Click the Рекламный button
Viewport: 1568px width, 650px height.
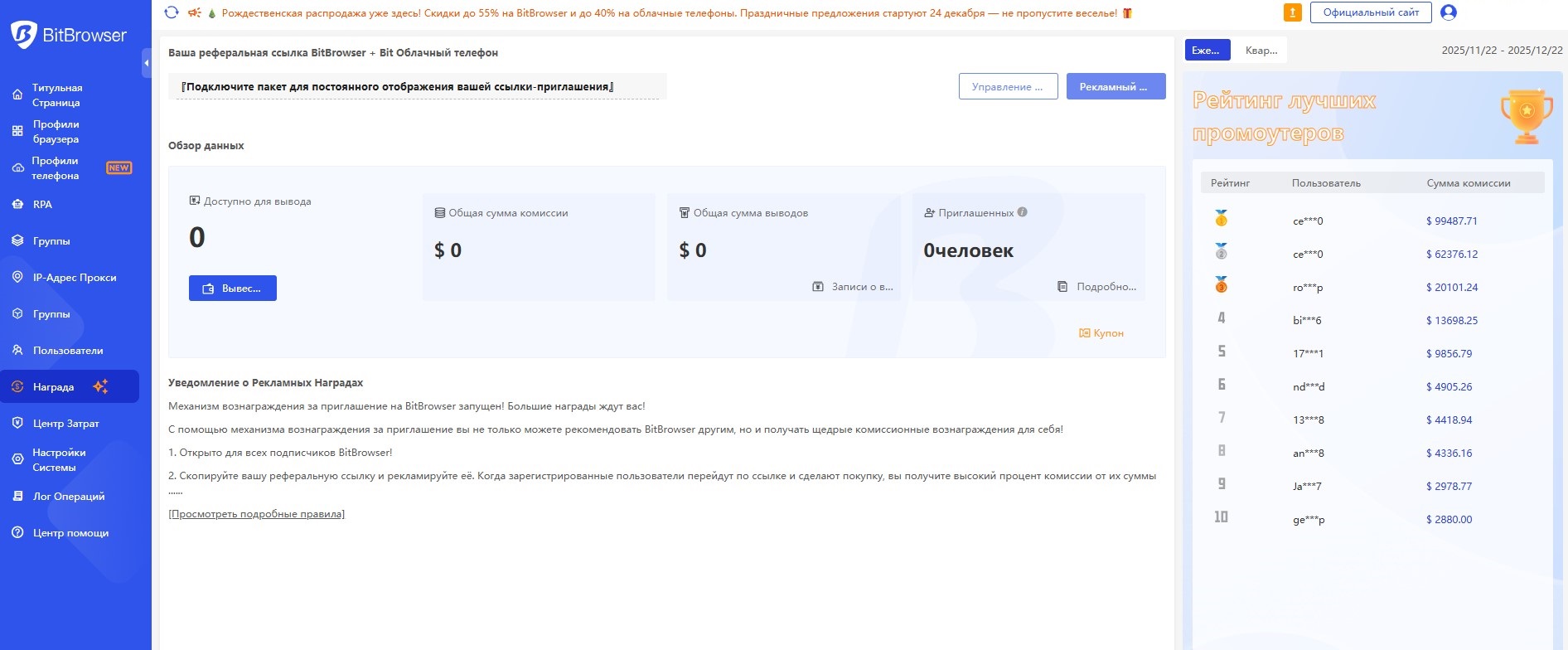coord(1116,87)
